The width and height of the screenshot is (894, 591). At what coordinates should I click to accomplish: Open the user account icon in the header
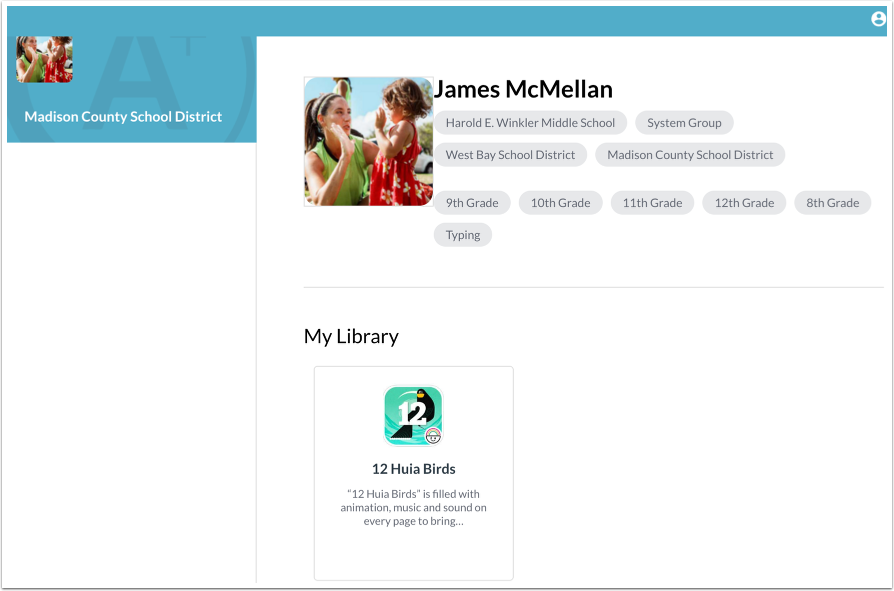pos(876,18)
